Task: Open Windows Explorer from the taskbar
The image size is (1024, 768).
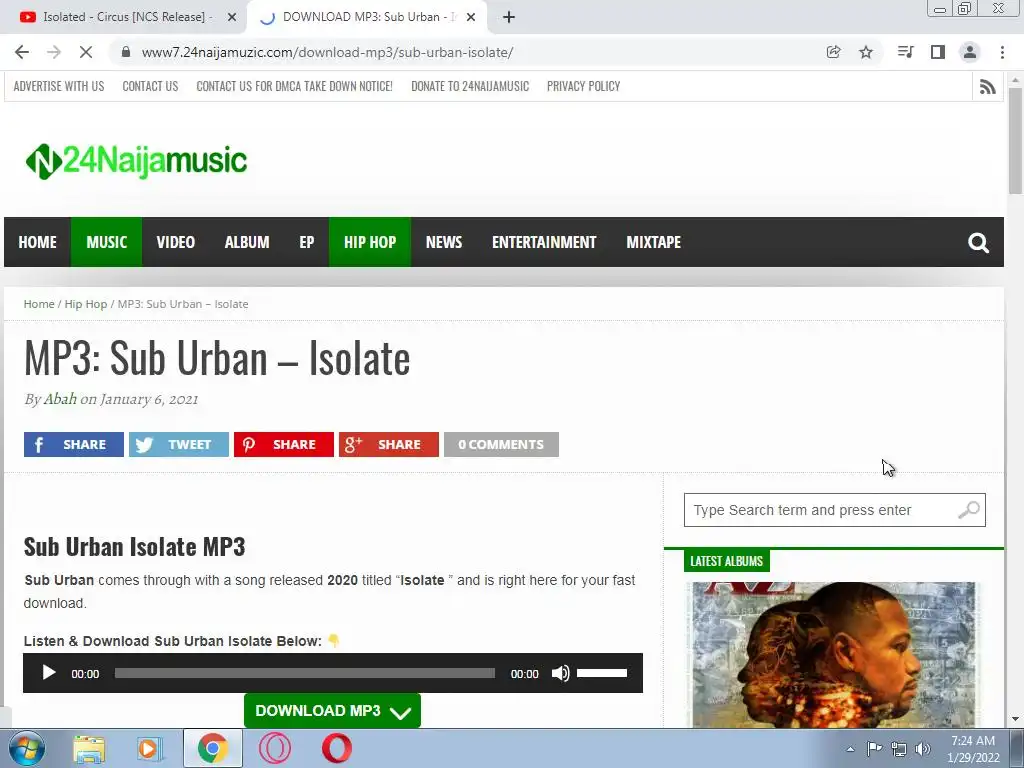Action: 89,748
